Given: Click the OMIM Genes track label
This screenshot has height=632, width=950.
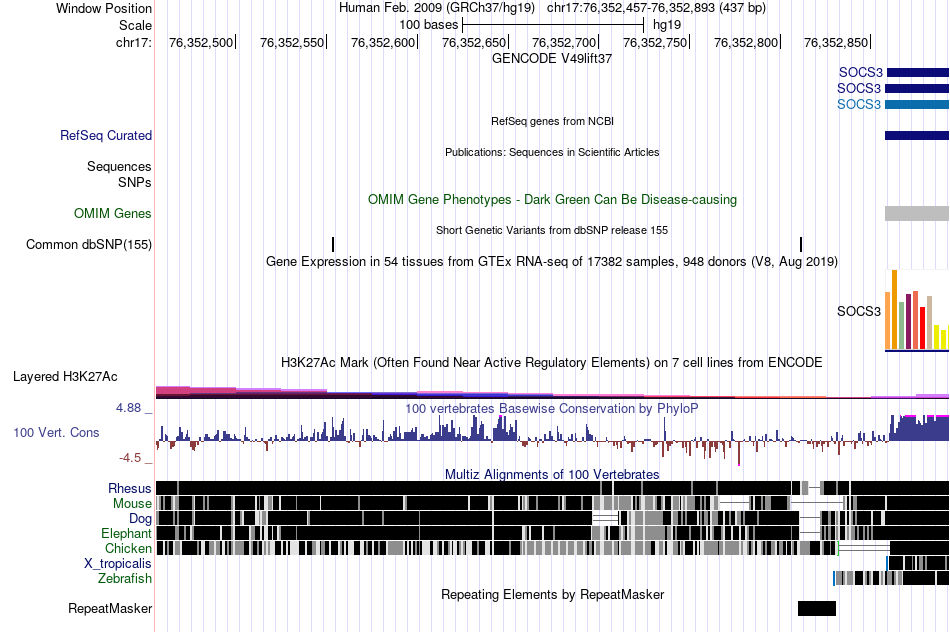Looking at the screenshot, I should [x=113, y=213].
